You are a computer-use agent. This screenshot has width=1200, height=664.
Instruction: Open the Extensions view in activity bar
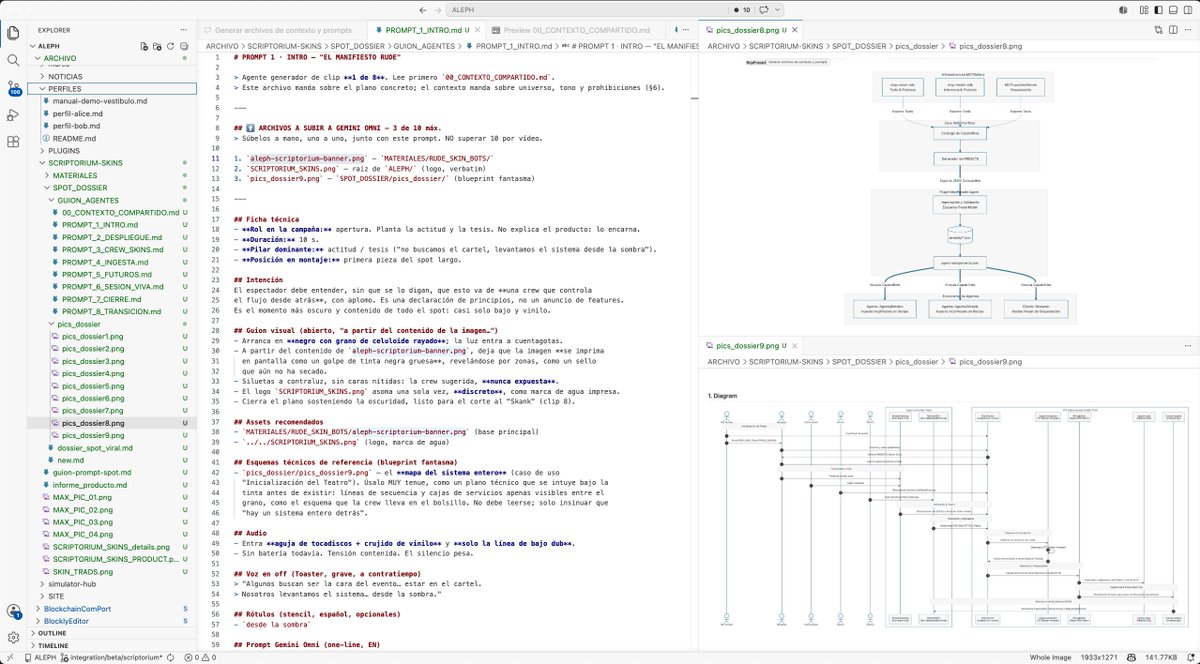(13, 143)
